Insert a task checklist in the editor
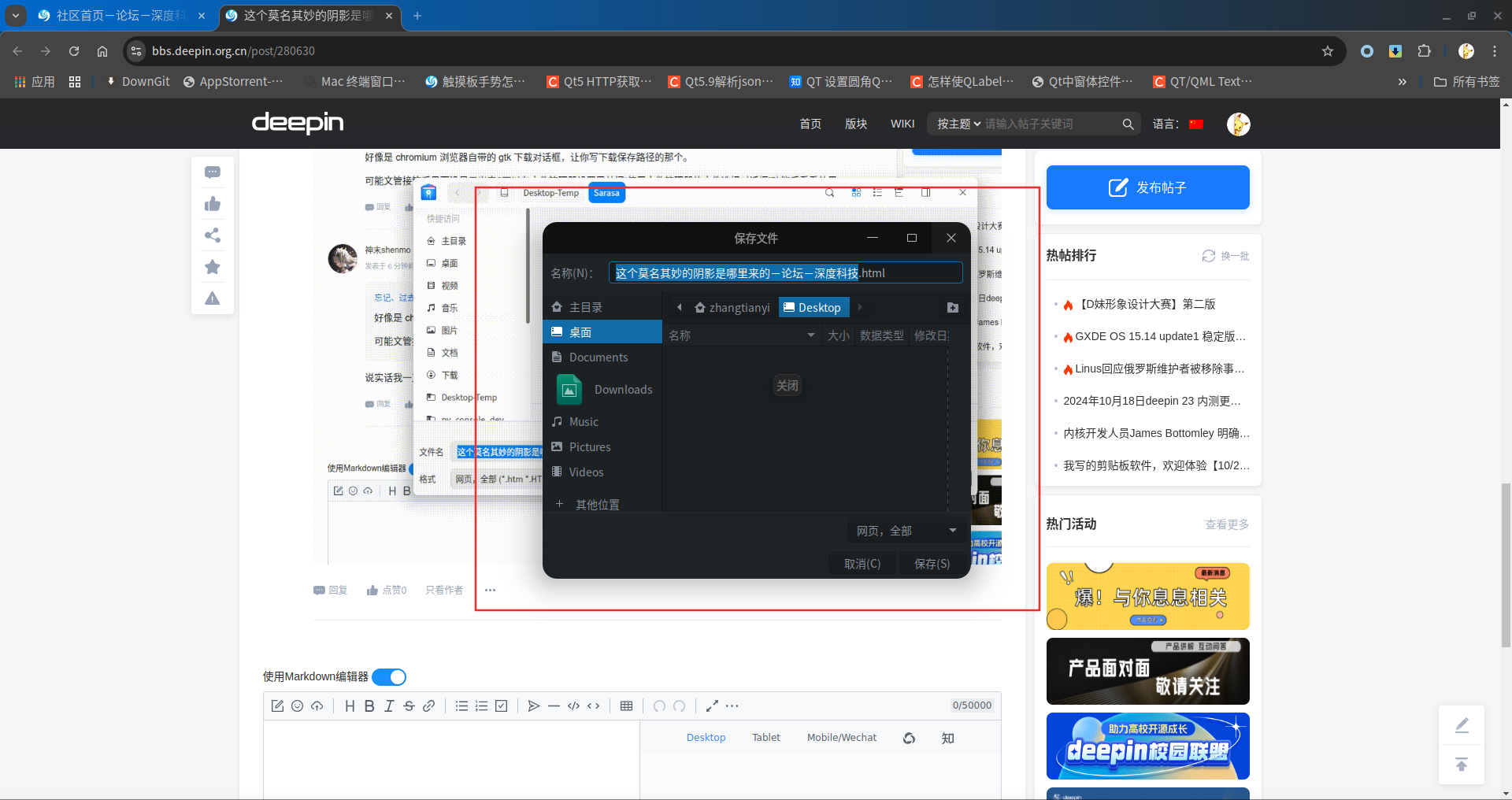The width and height of the screenshot is (1512, 800). [501, 706]
